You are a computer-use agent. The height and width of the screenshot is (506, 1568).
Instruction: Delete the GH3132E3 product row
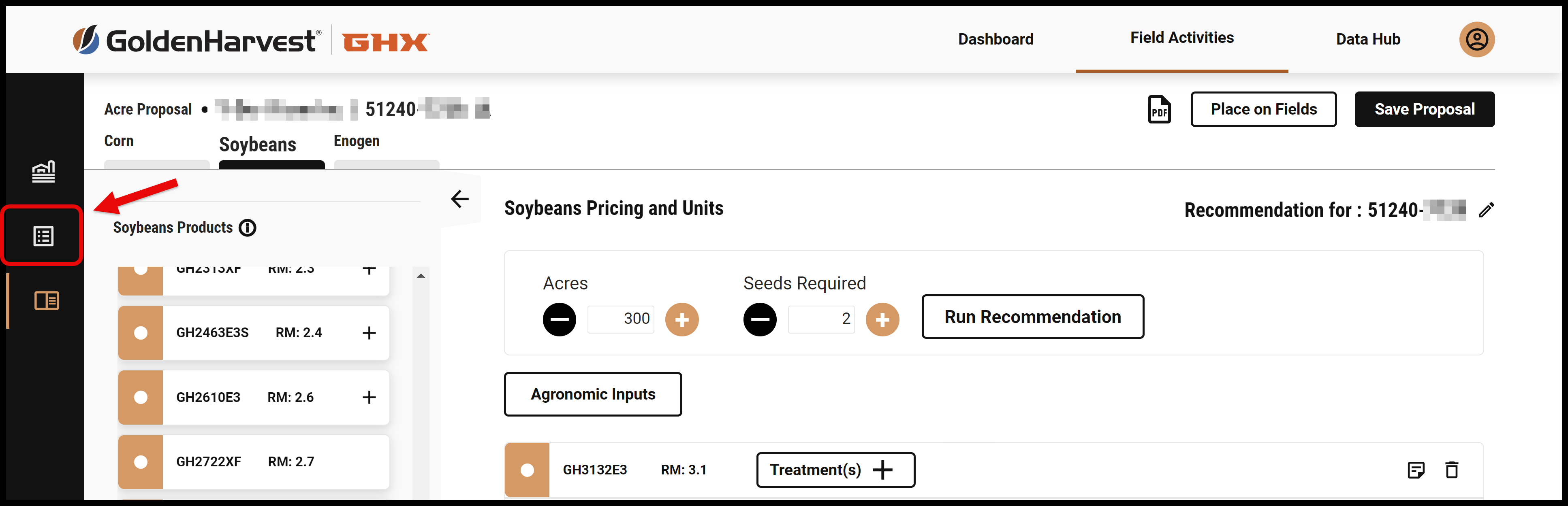1452,470
